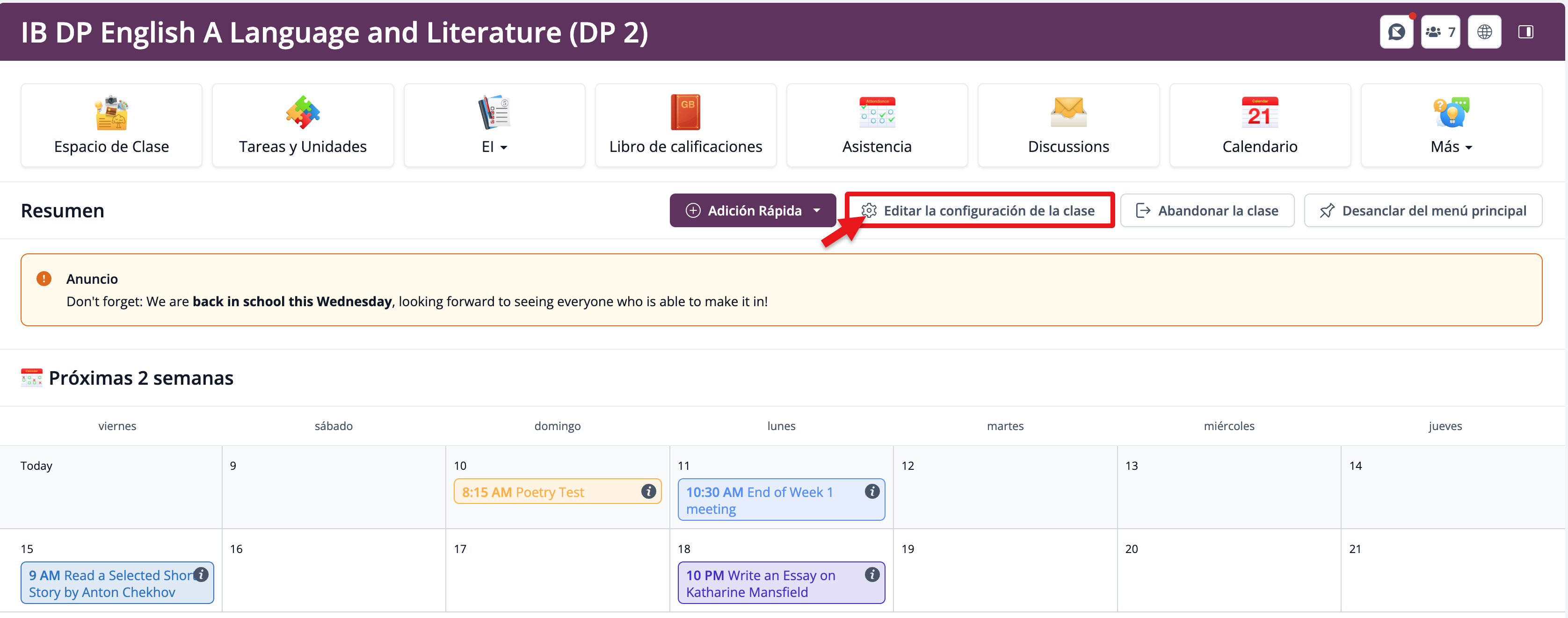Click the globe language icon

click(x=1484, y=32)
